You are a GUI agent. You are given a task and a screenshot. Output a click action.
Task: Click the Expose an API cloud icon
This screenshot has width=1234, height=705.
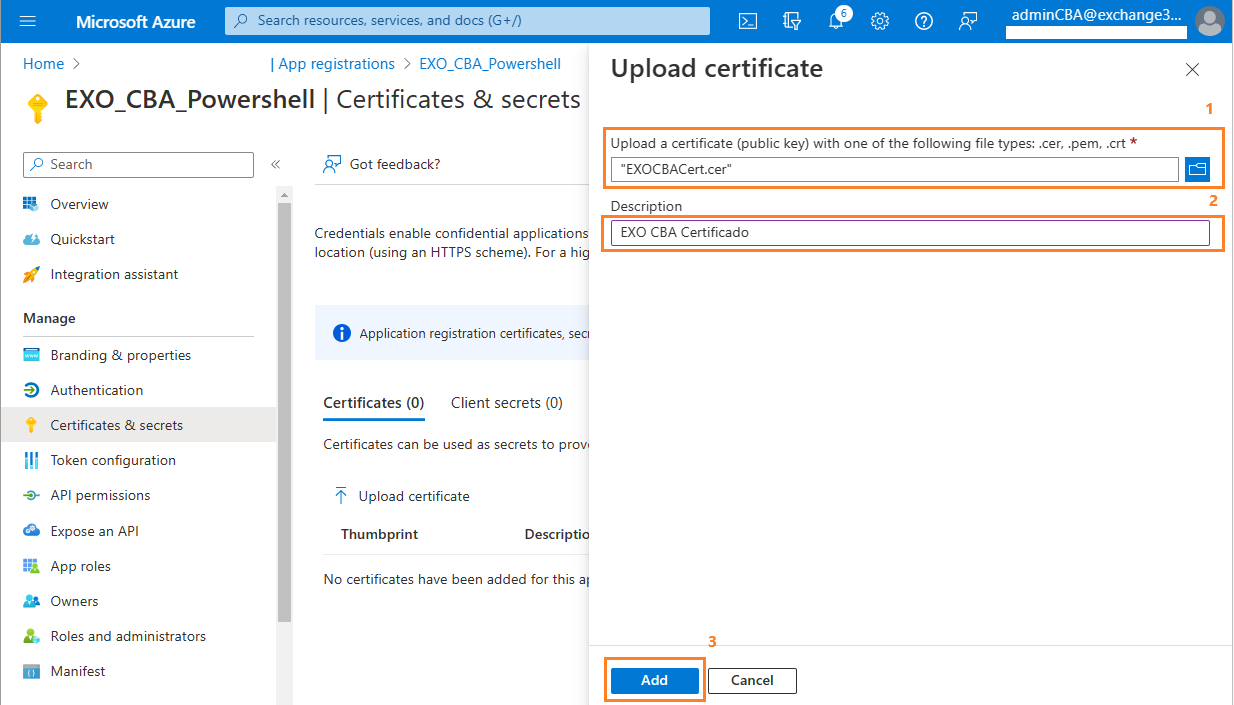(31, 531)
